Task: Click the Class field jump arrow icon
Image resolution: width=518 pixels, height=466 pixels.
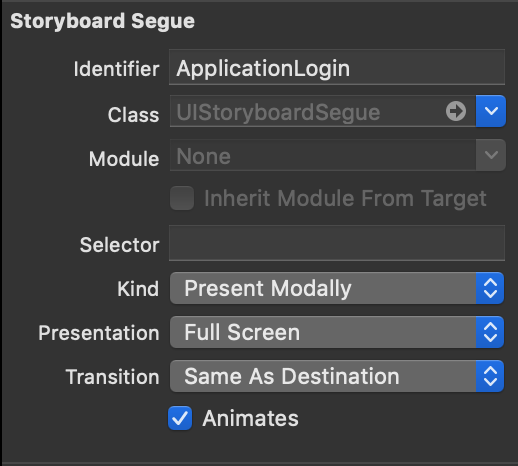Action: [x=456, y=111]
